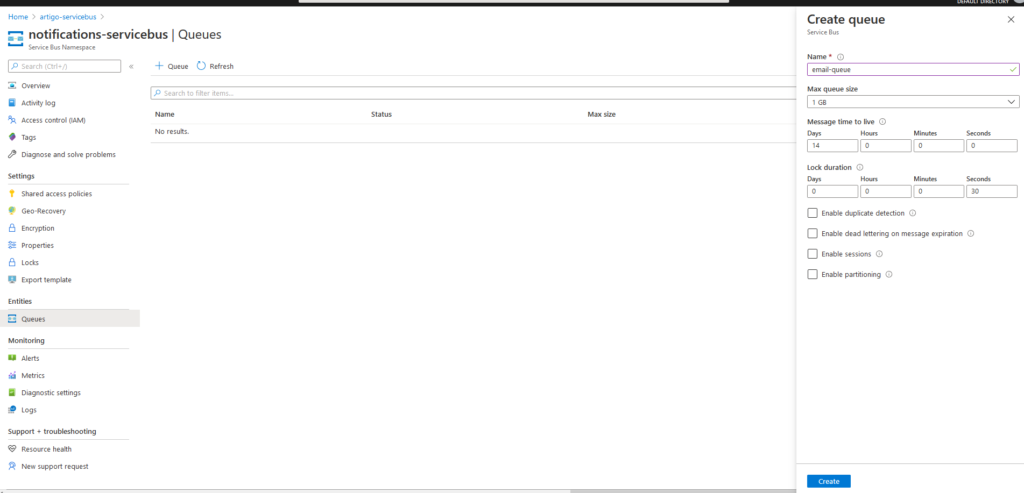Check Enable dead lettering on message expiration
The width and height of the screenshot is (1024, 493).
tap(812, 233)
